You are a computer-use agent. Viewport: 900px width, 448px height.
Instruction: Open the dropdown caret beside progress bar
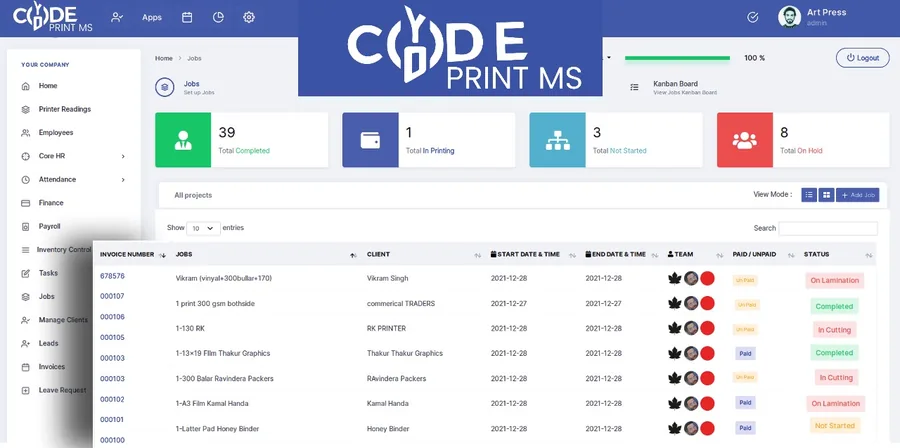[608, 58]
